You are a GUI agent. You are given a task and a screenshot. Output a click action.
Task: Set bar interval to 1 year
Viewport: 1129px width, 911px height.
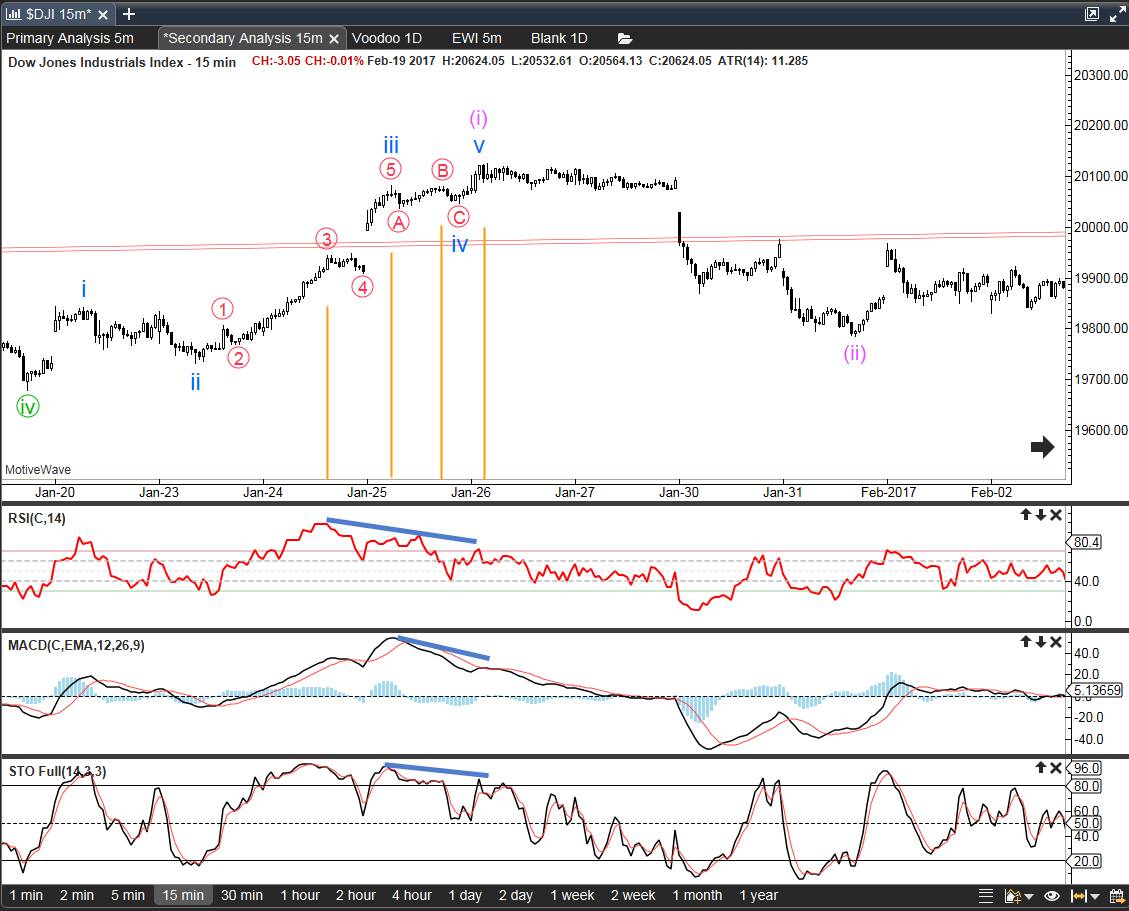pyautogui.click(x=758, y=895)
